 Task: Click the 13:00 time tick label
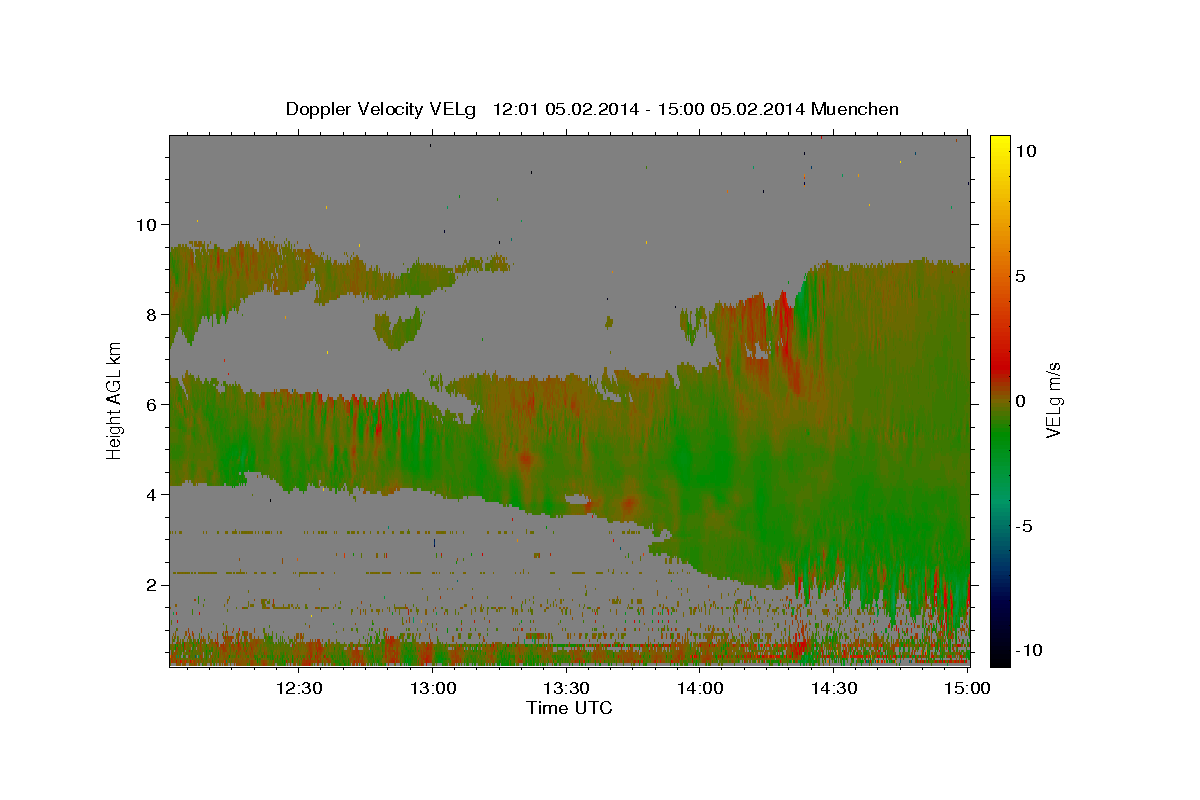click(x=433, y=688)
